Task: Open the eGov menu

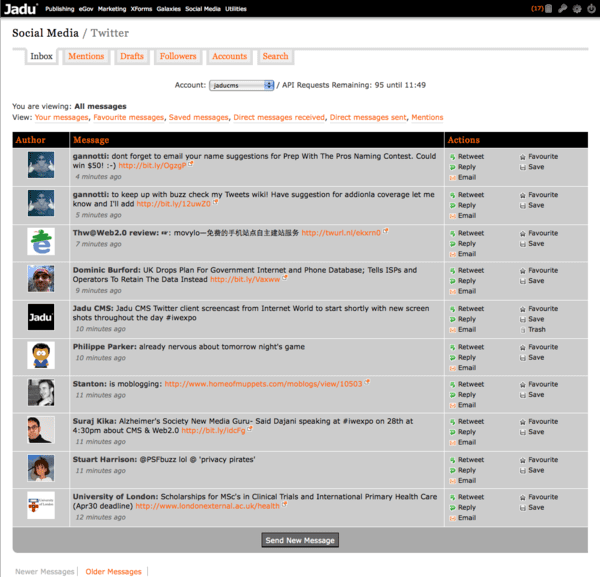Action: point(86,9)
